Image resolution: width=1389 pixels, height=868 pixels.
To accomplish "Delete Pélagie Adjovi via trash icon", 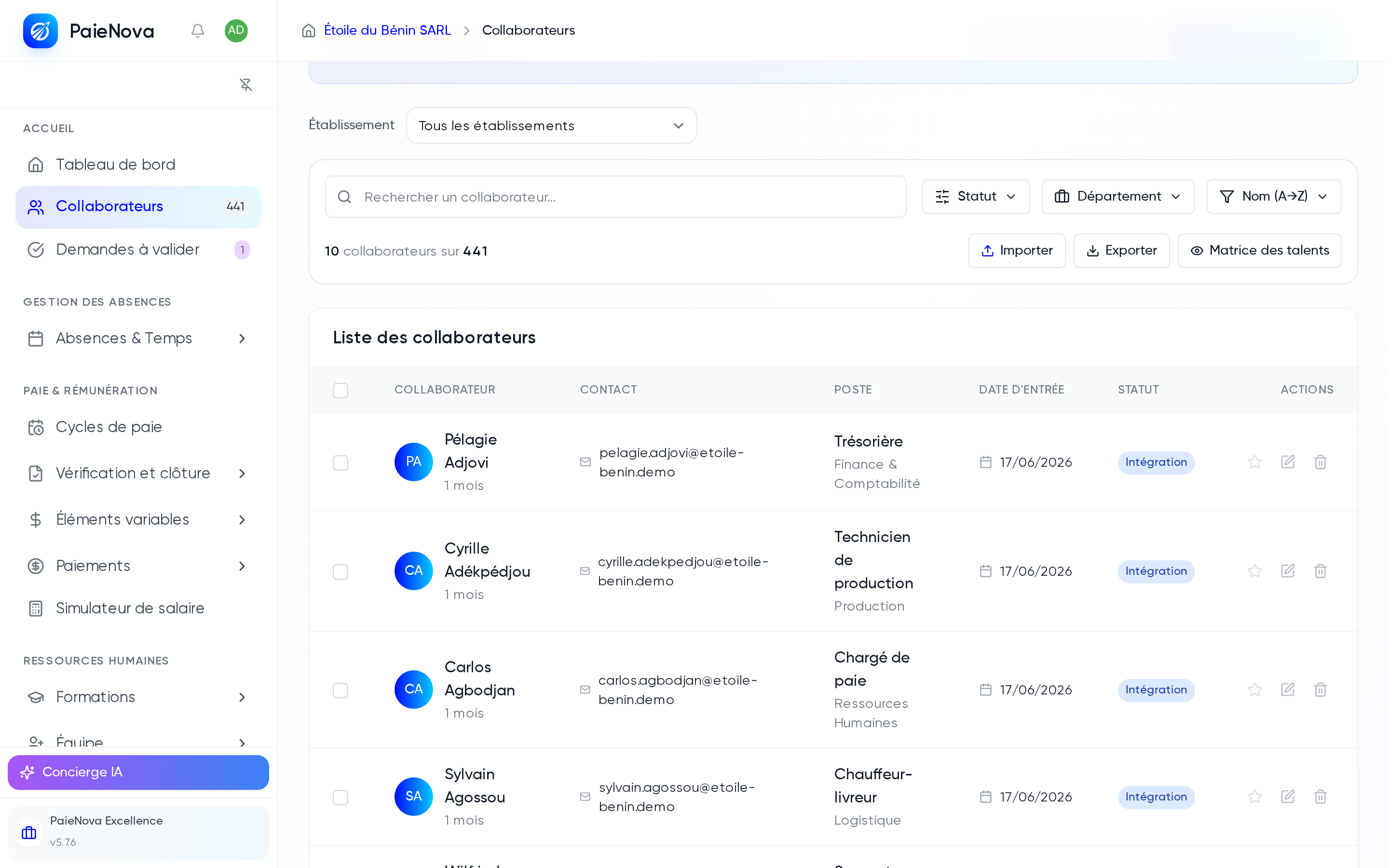I will coord(1320,462).
